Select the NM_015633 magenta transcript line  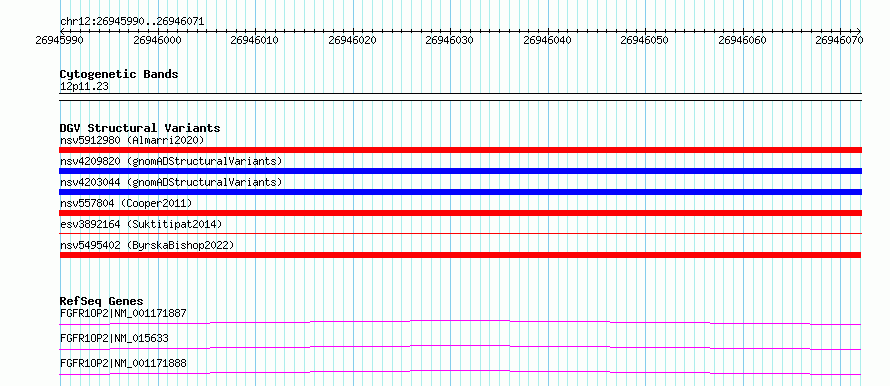click(460, 347)
